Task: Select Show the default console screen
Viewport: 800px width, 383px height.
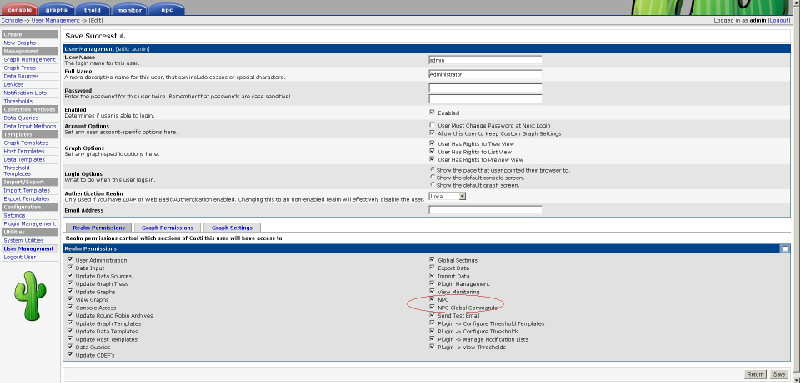Action: pyautogui.click(x=433, y=177)
